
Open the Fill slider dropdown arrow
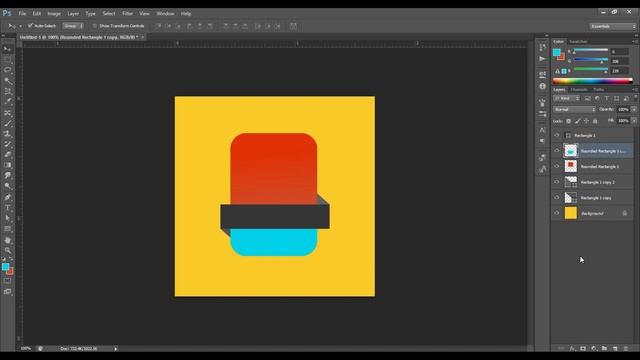(634, 121)
